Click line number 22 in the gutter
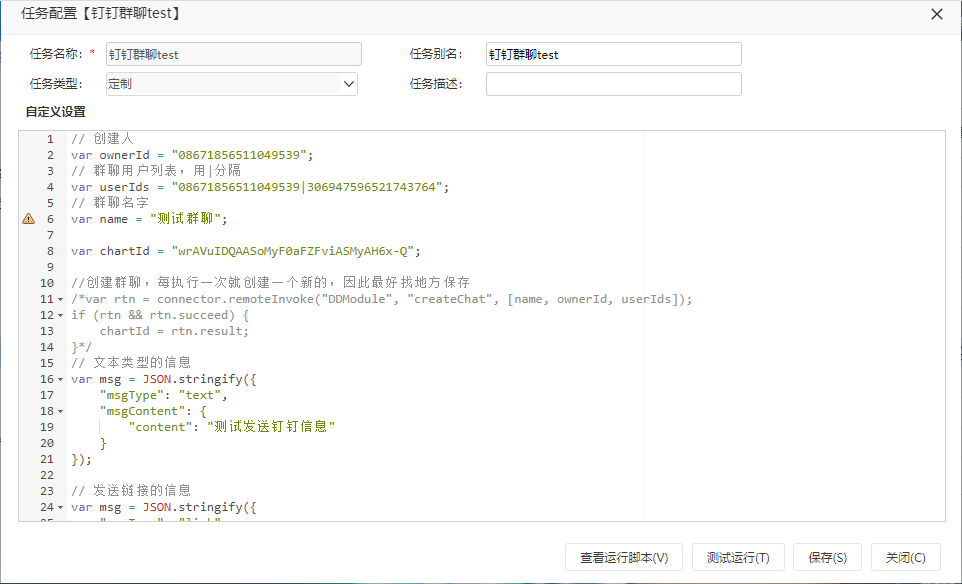The image size is (962, 584). tap(47, 475)
